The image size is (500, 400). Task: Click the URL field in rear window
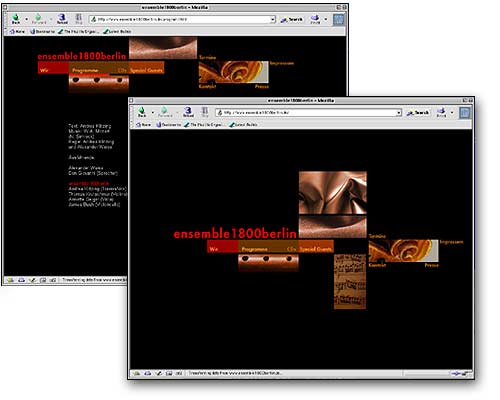point(182,20)
